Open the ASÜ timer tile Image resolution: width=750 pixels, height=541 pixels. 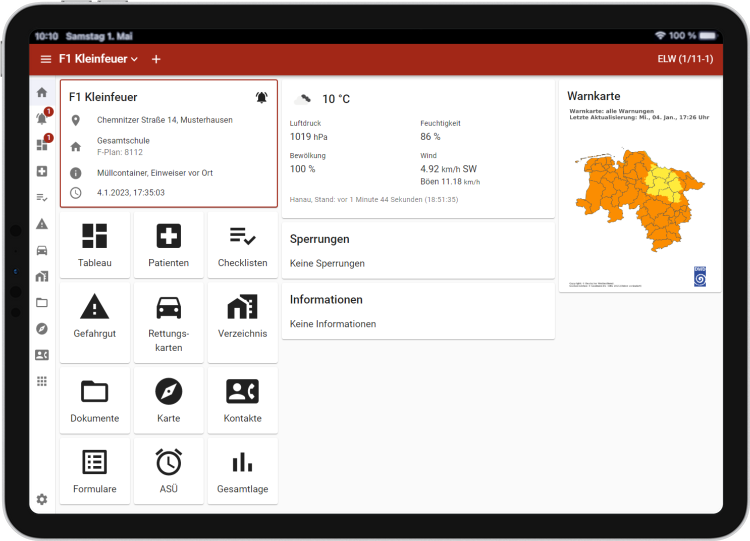click(x=168, y=470)
